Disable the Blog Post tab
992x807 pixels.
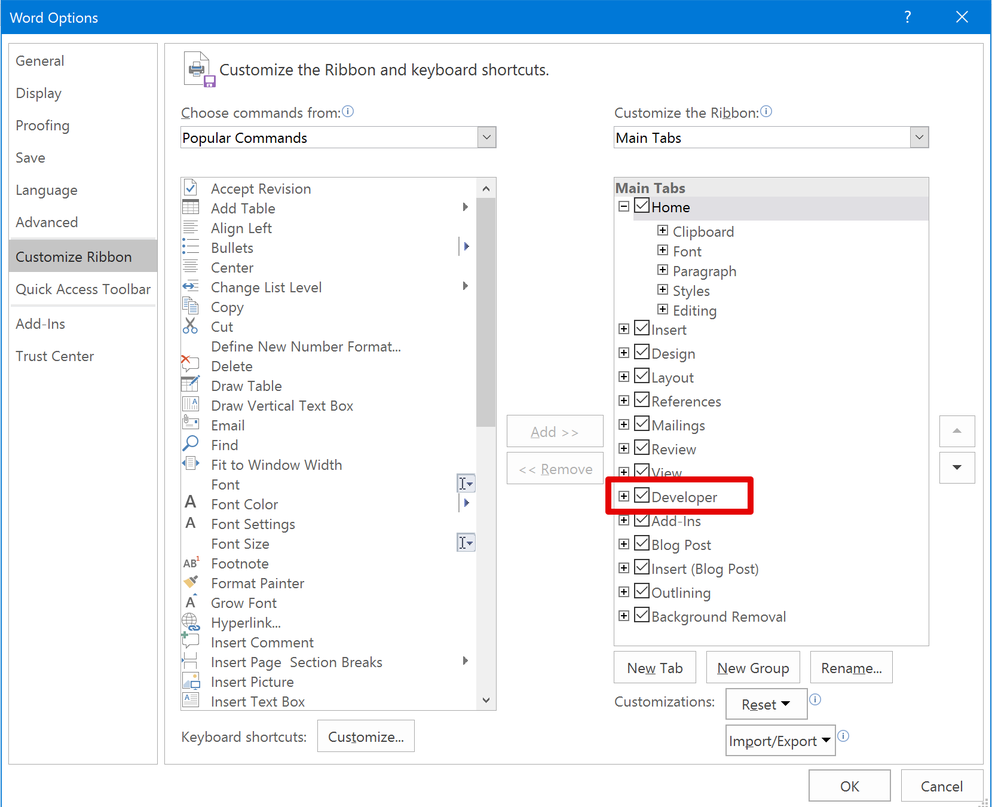tap(641, 545)
